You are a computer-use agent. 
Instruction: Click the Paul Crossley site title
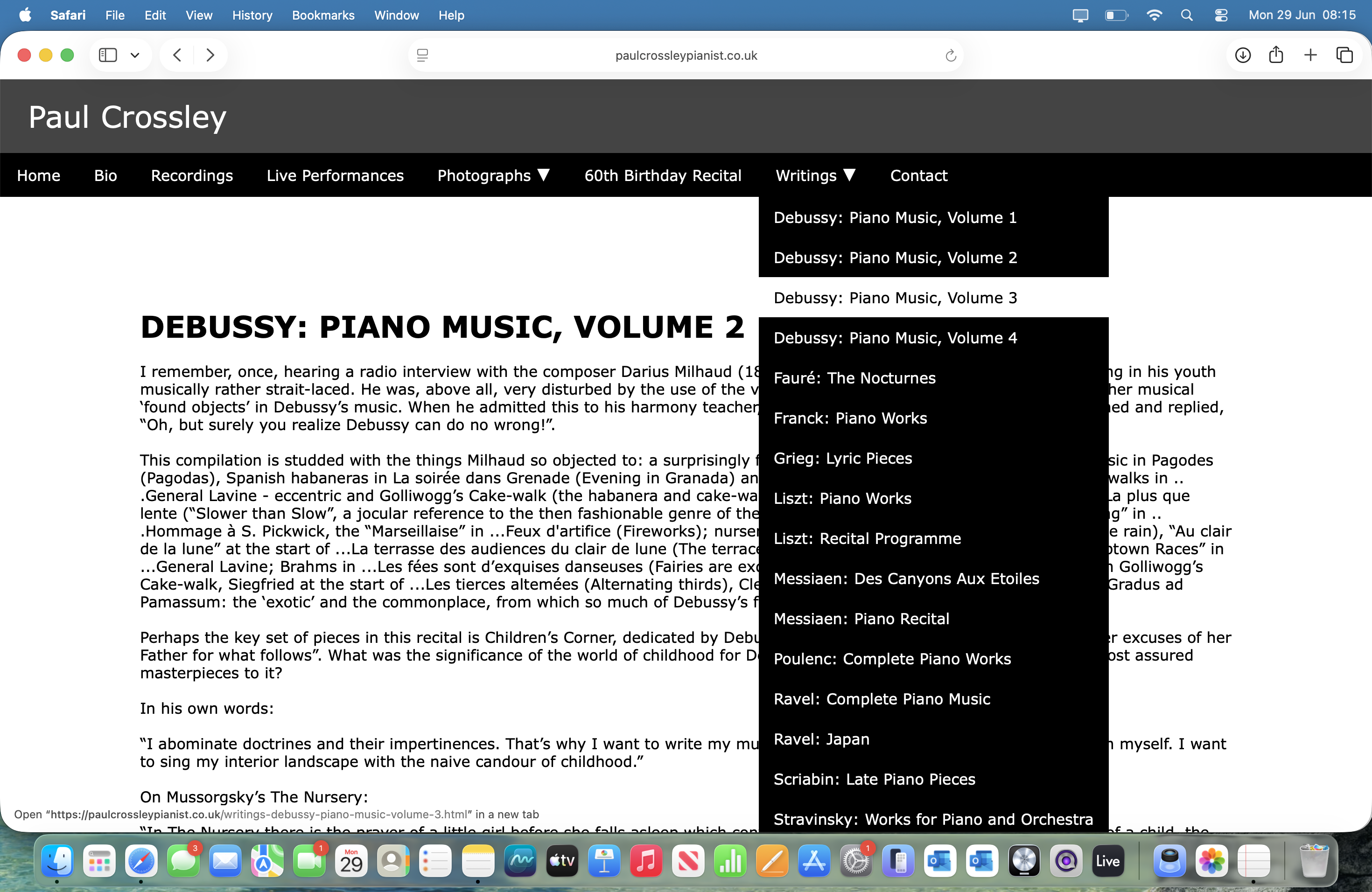pyautogui.click(x=127, y=117)
